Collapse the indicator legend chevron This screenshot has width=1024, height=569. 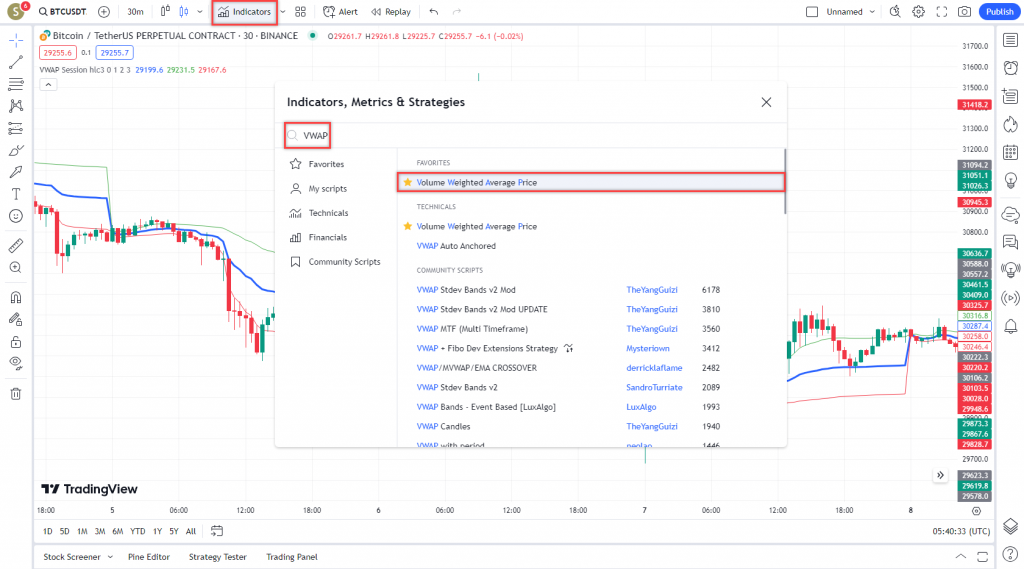(x=48, y=85)
